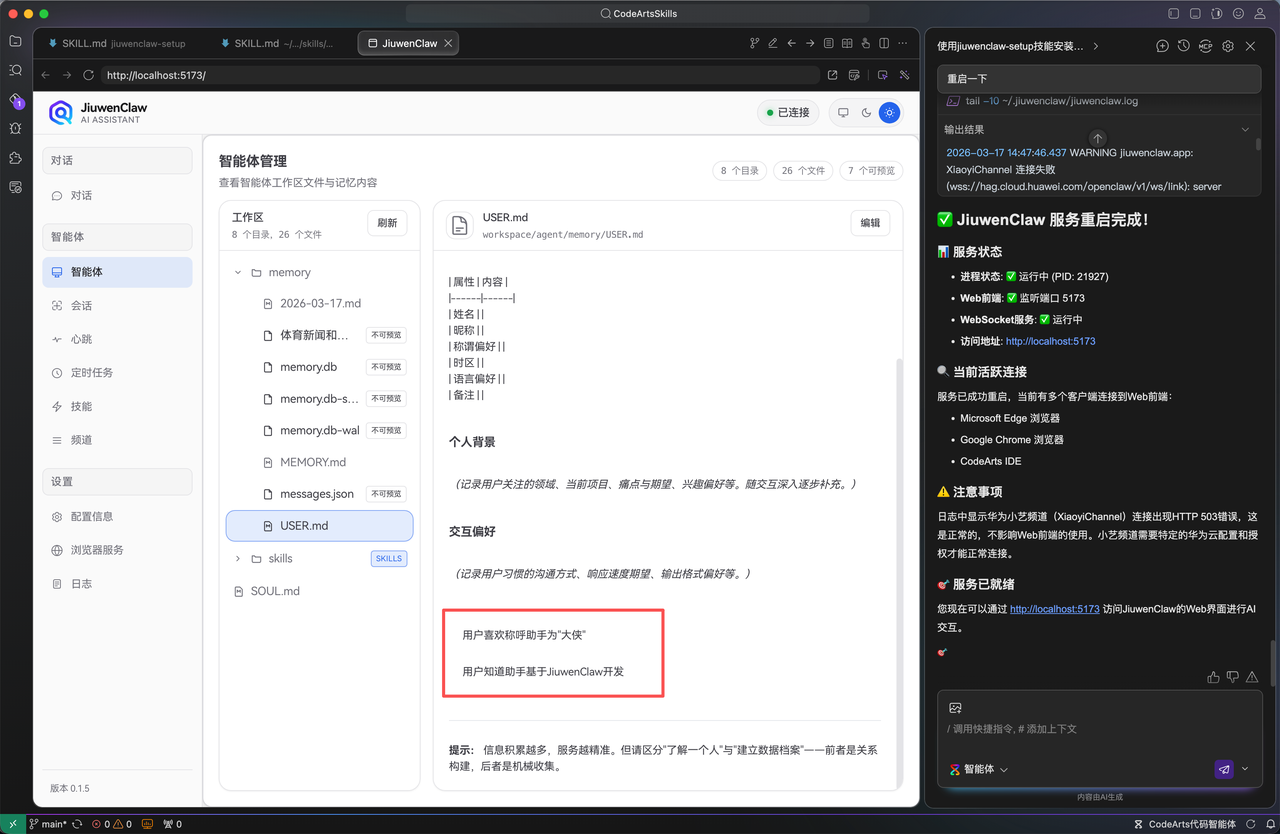Image resolution: width=1280 pixels, height=834 pixels.
Task: Expand the skills folder in workspace tree
Action: (x=238, y=558)
